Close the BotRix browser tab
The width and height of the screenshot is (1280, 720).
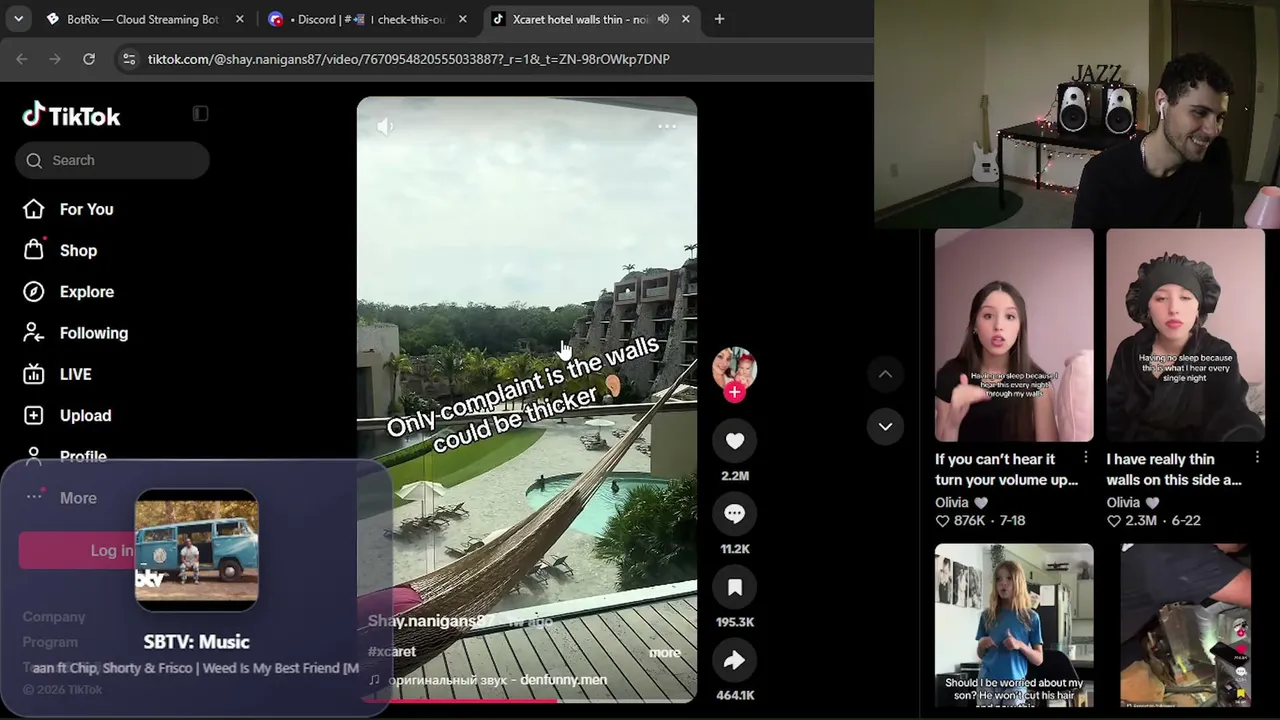(x=240, y=19)
